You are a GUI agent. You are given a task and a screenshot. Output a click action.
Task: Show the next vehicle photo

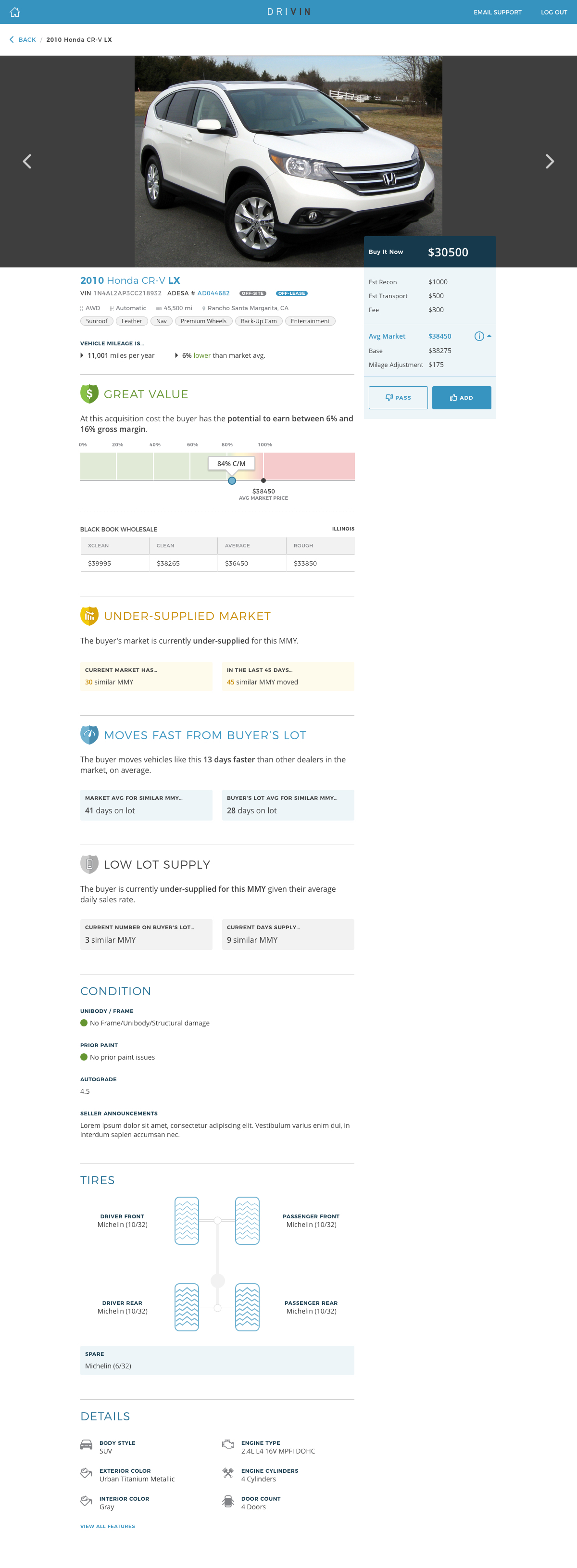(x=550, y=161)
